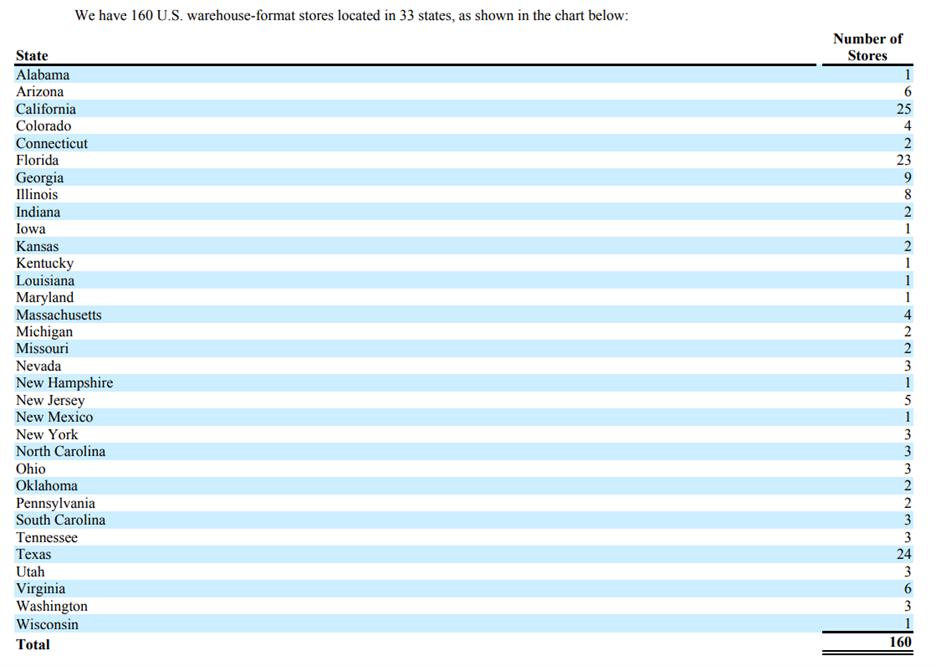Select the Tennessee row label
This screenshot has height=666, width=936.
[x=47, y=537]
